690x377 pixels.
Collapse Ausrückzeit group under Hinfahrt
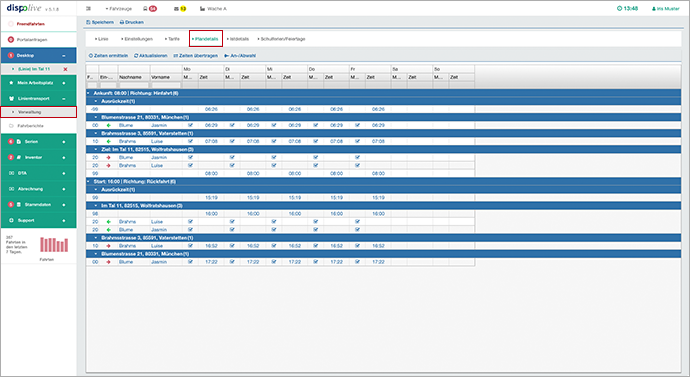click(96, 101)
